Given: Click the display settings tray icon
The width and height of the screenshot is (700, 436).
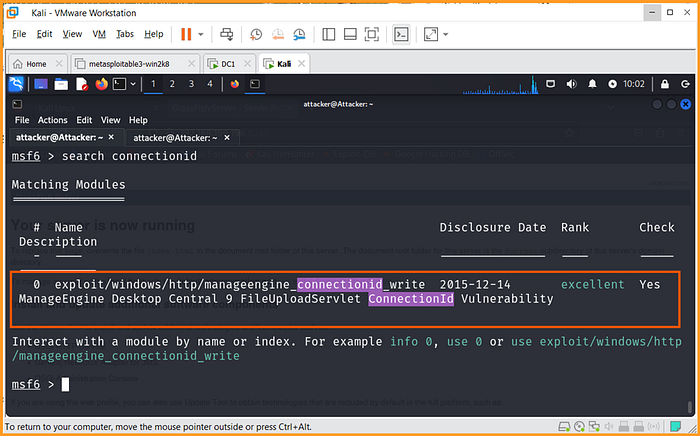Looking at the screenshot, I should click(x=550, y=84).
